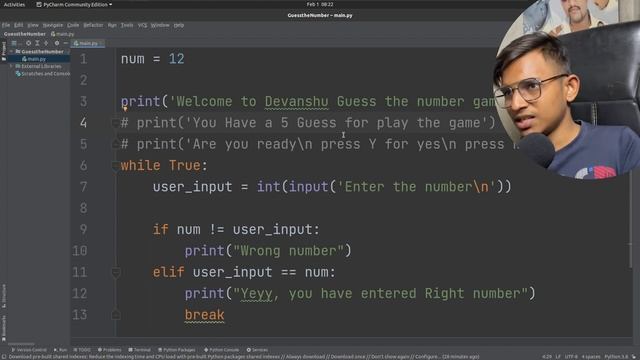Click the intention lightbulb on line 3
The width and height of the screenshot is (640, 360).
(x=125, y=109)
